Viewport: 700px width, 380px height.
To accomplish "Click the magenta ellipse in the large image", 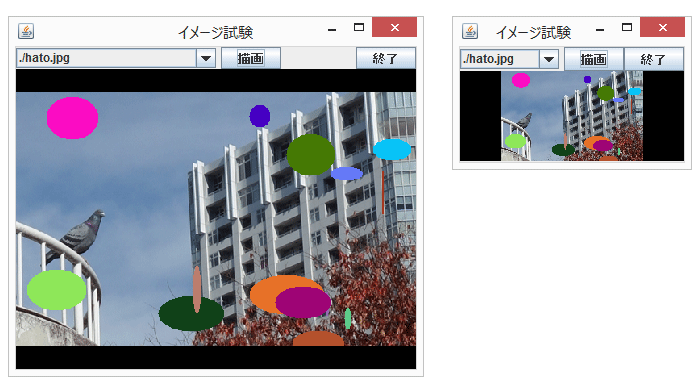I will (x=72, y=118).
